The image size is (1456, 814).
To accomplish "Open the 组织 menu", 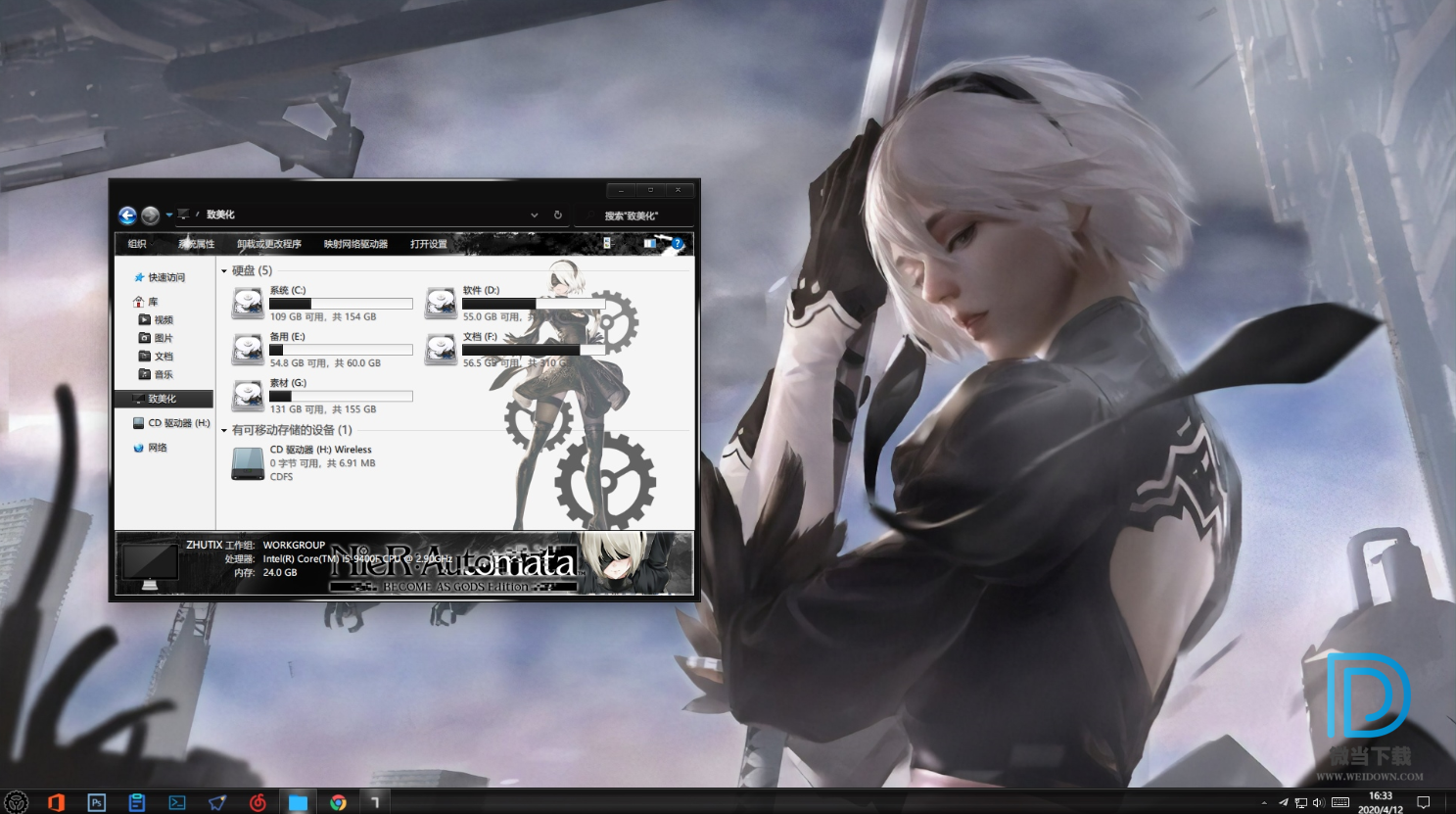I will point(137,244).
